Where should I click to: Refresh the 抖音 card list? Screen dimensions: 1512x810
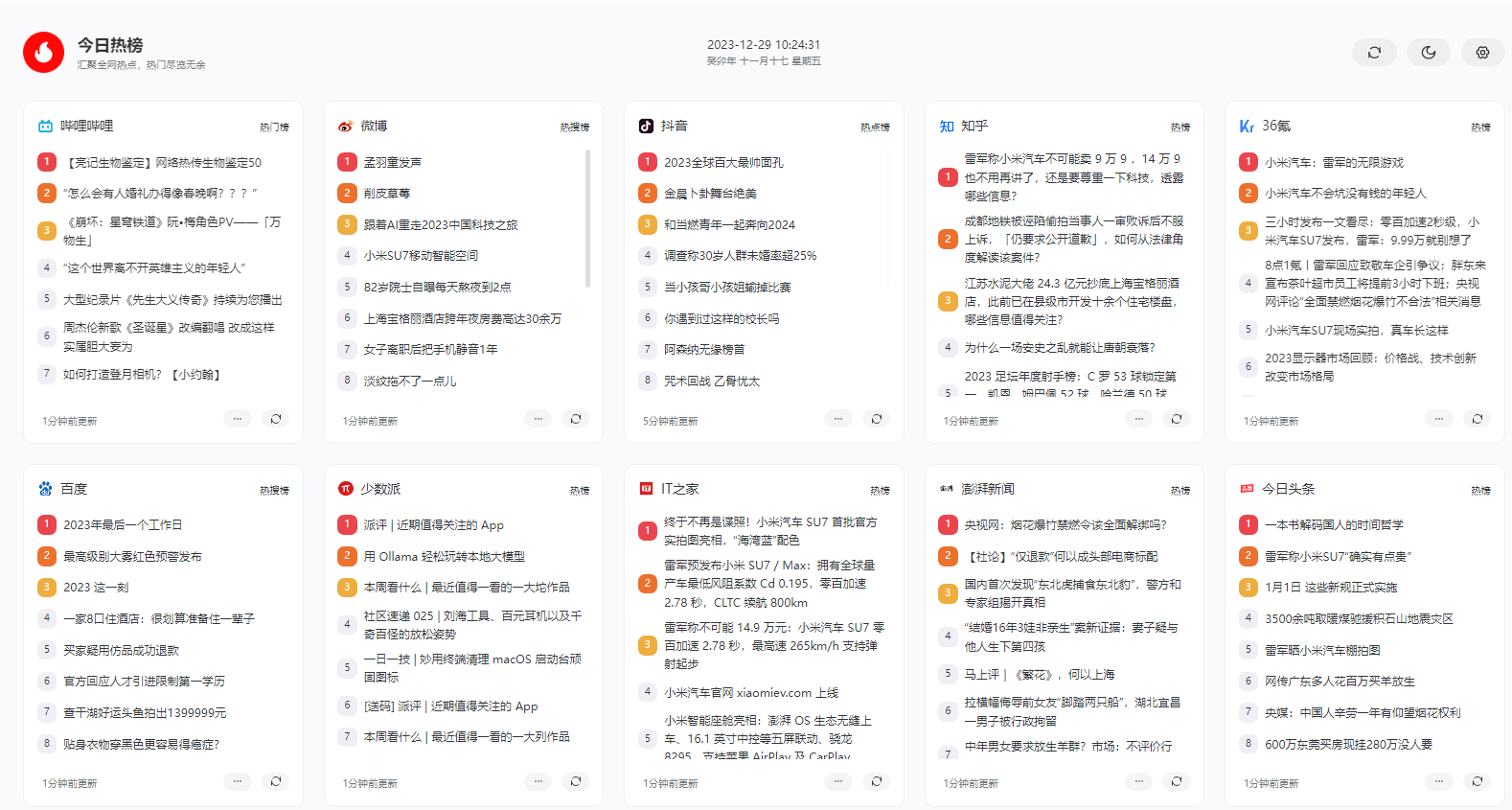click(877, 419)
